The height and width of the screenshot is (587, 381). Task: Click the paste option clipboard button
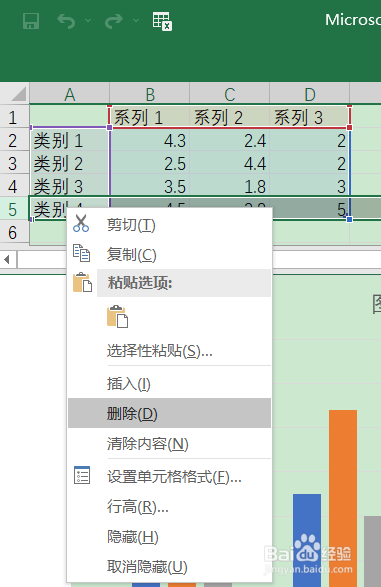(x=118, y=316)
